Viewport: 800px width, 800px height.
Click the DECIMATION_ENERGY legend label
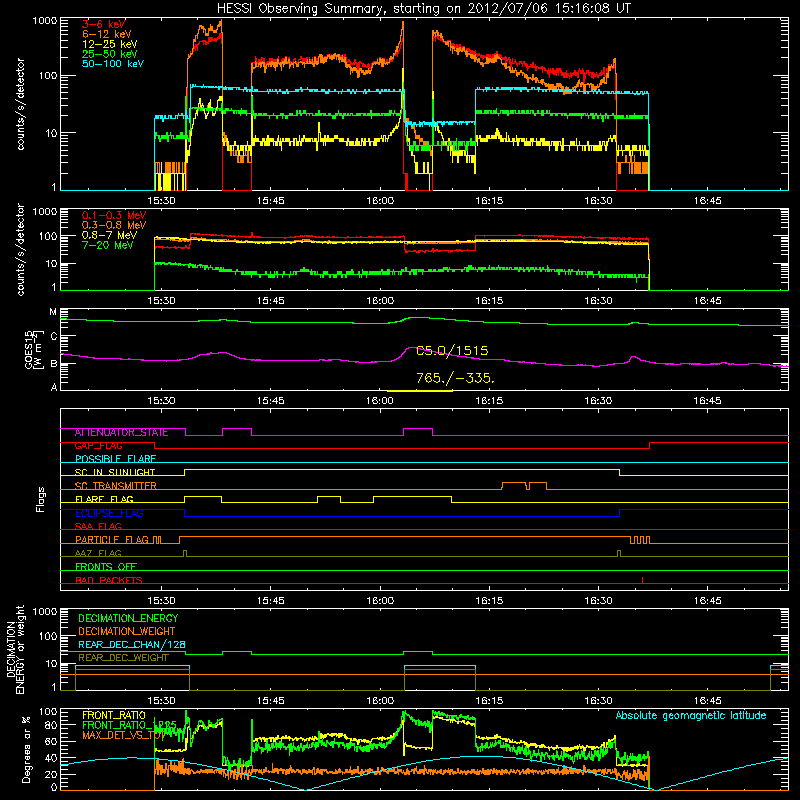tap(128, 618)
